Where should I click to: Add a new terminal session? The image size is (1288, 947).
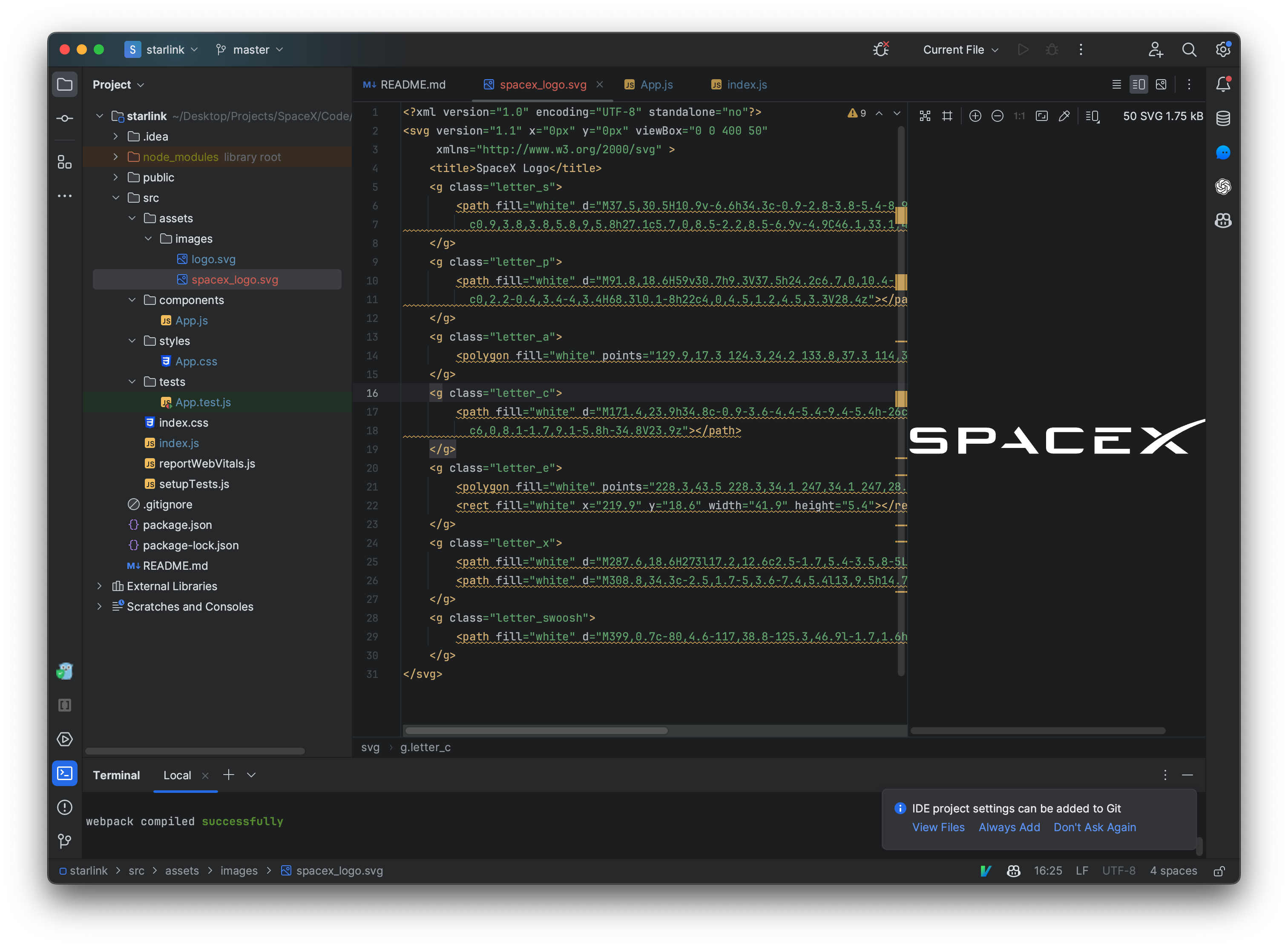(x=228, y=775)
